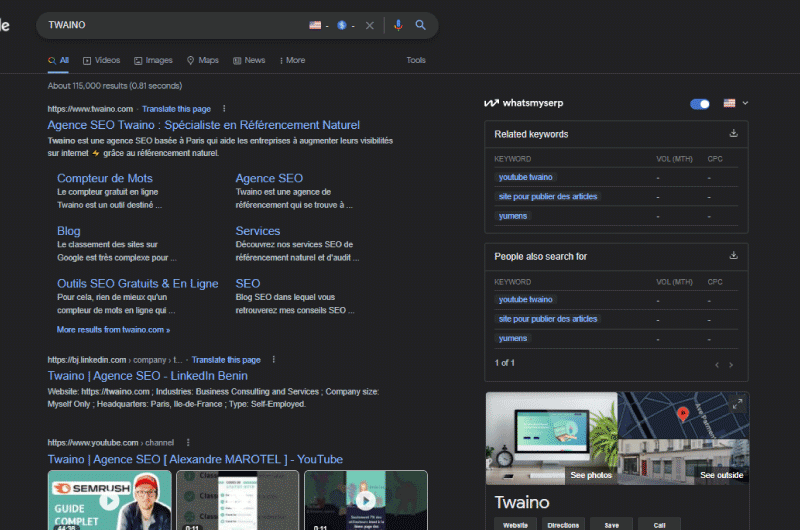
Task: Play the SEMRUSH Guide Complet video thumbnail
Action: point(110,500)
